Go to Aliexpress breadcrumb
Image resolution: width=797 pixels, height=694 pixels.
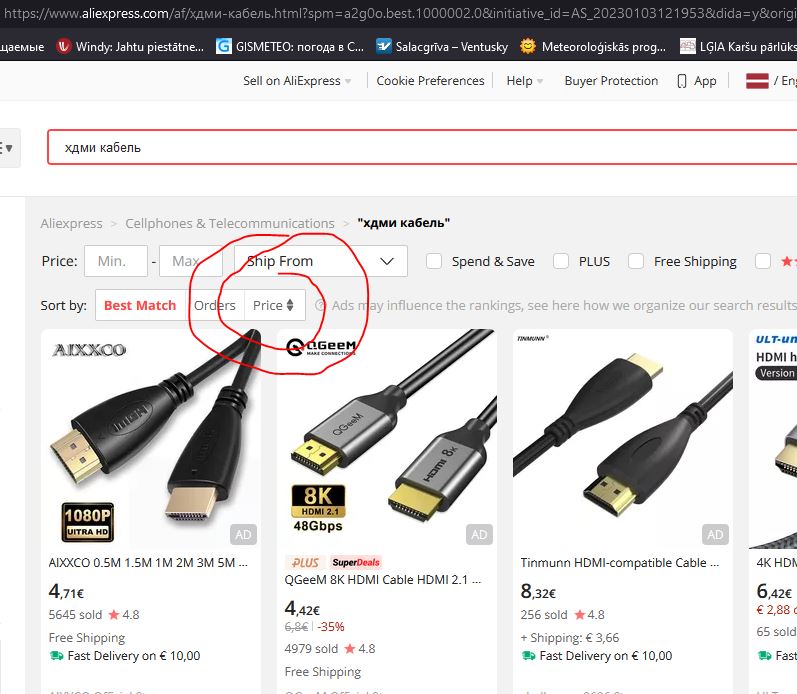(71, 223)
